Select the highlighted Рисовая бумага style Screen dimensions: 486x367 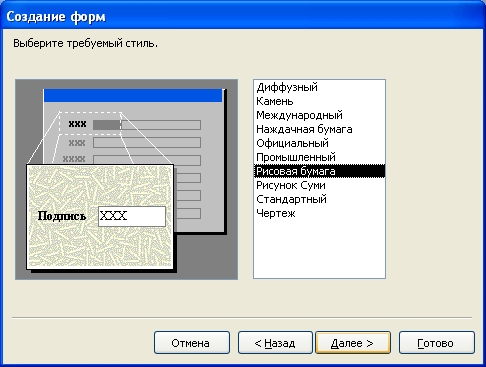319,171
